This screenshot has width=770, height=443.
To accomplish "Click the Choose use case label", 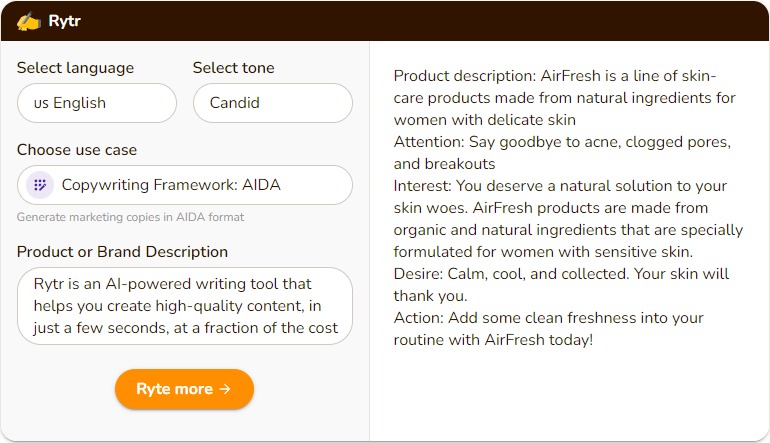I will coord(77,150).
